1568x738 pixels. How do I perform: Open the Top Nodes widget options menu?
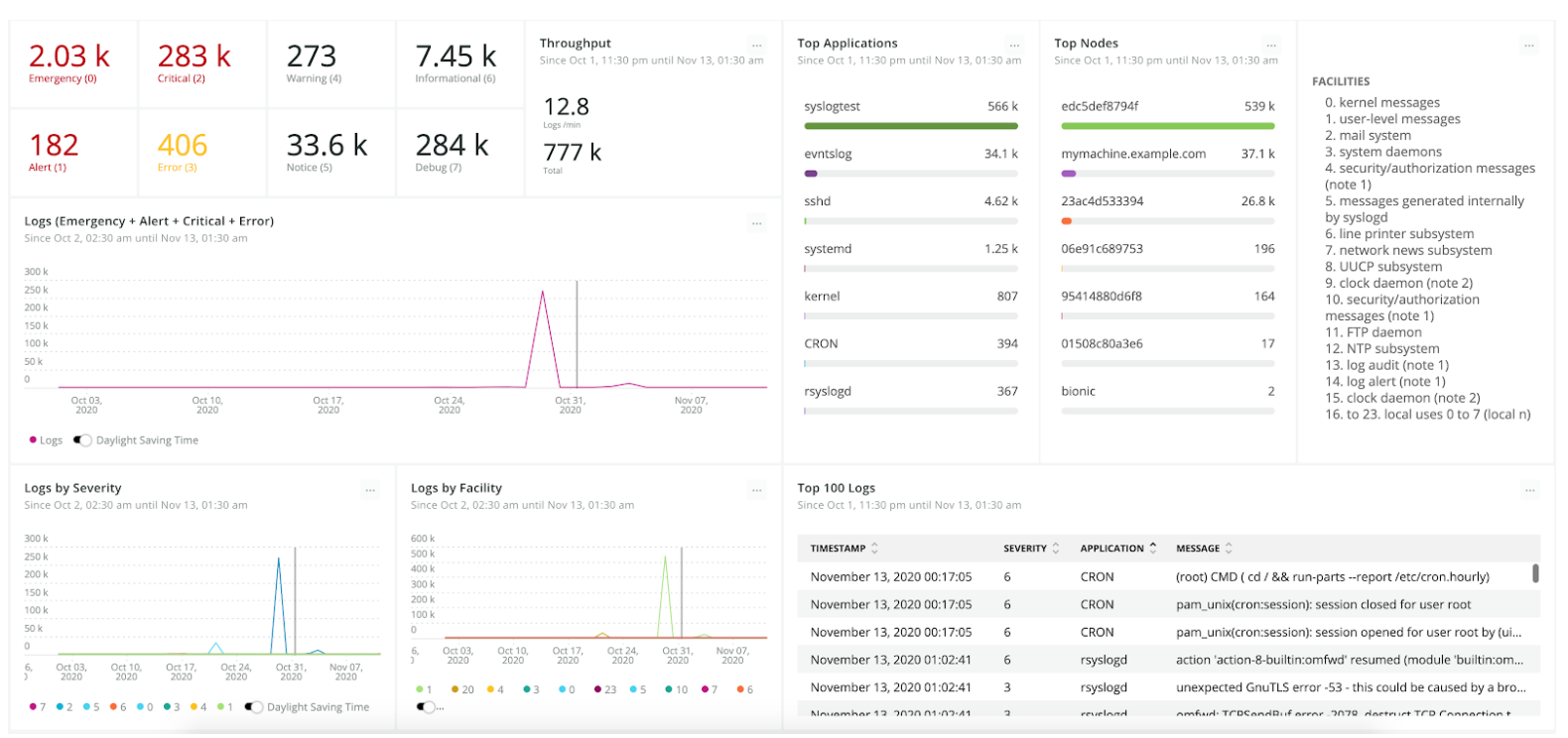pos(1271,46)
